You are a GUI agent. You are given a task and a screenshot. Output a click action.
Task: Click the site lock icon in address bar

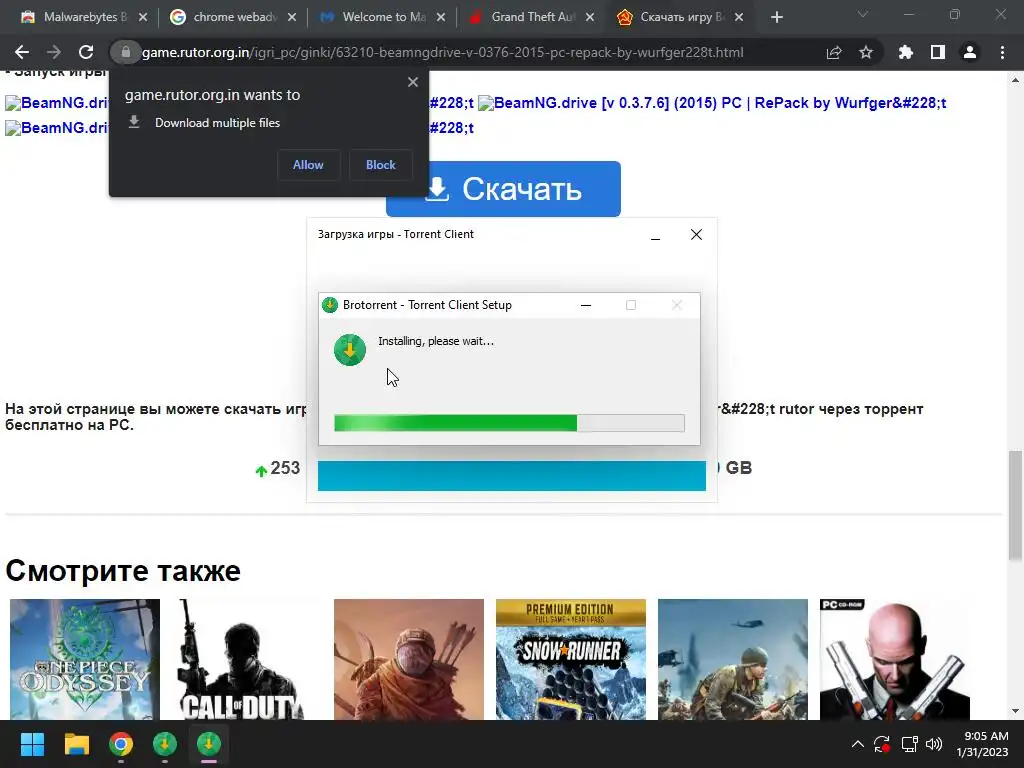coord(125,52)
